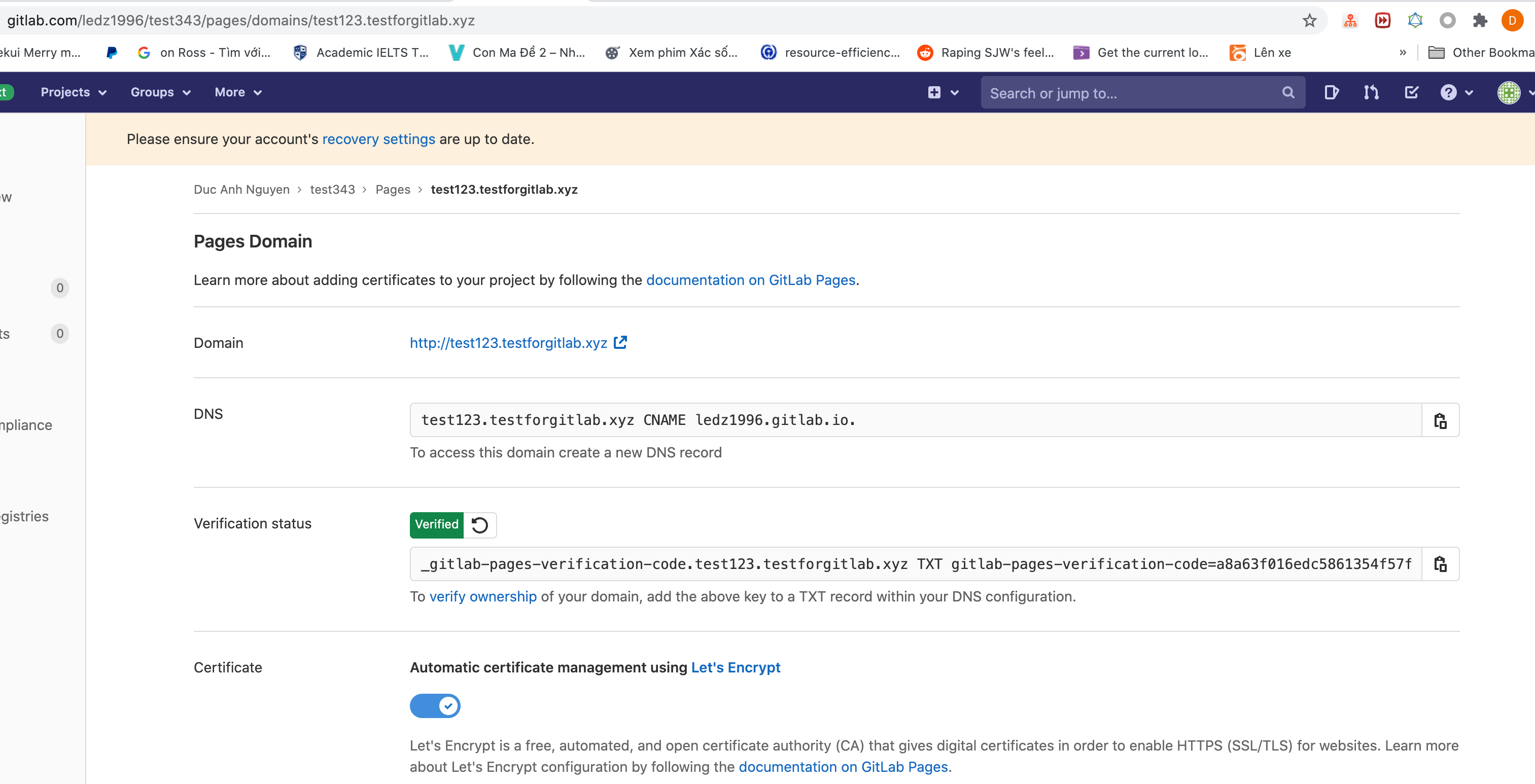
Task: Bookmark this page with the star icon
Action: [1309, 21]
